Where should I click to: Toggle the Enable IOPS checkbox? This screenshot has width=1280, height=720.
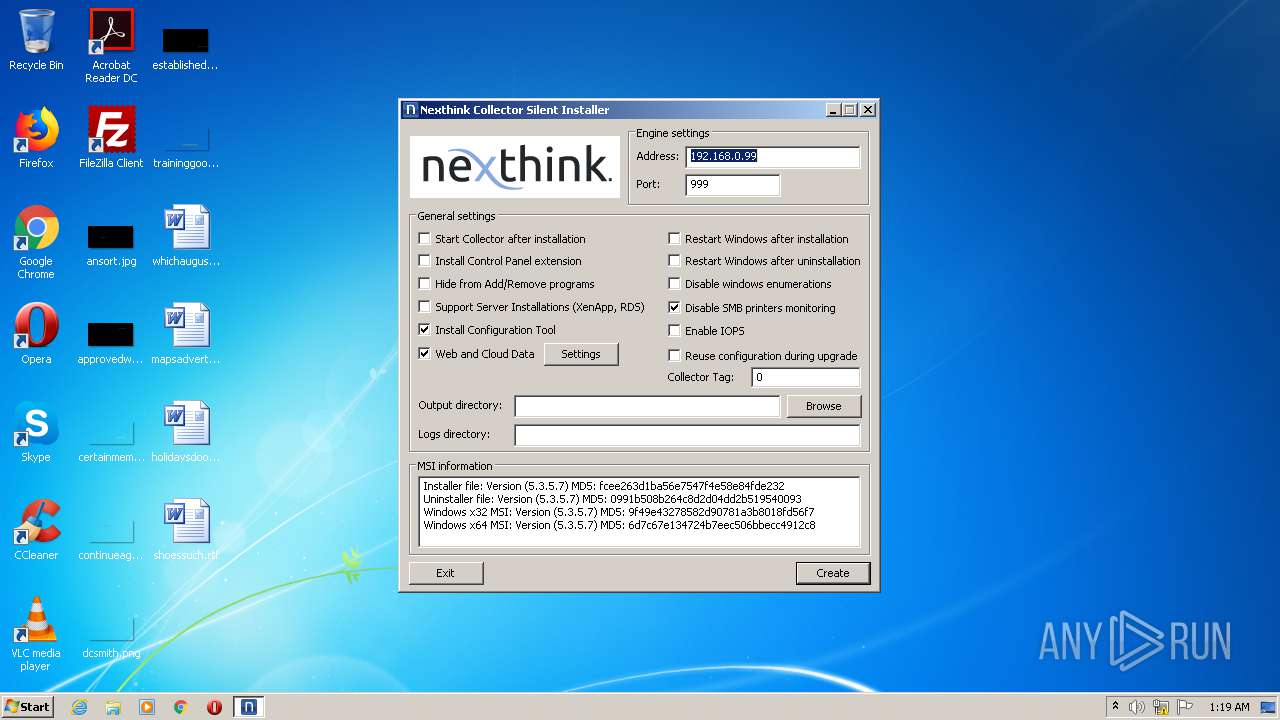[675, 331]
